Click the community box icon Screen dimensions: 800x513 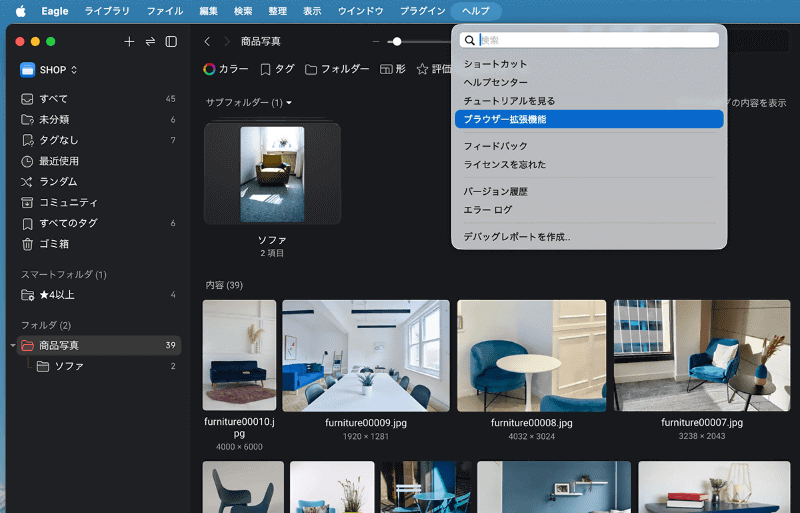pyautogui.click(x=27, y=203)
